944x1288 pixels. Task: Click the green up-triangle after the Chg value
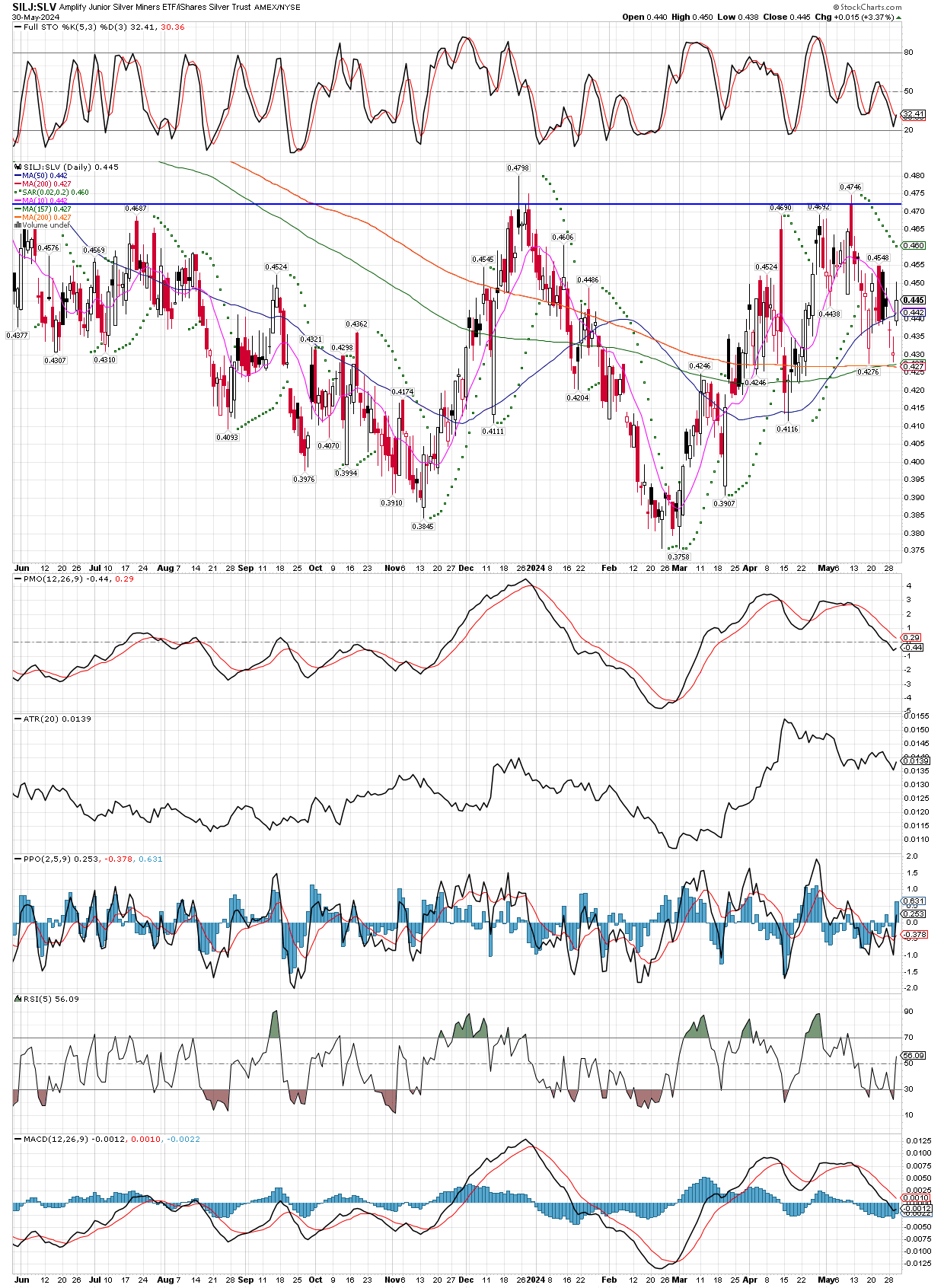tap(899, 17)
